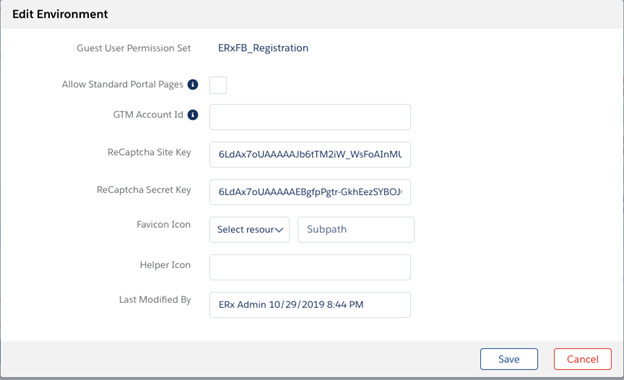624x380 pixels.
Task: Enable the Allow Standard Portal Pages checkbox
Action: 218,85
